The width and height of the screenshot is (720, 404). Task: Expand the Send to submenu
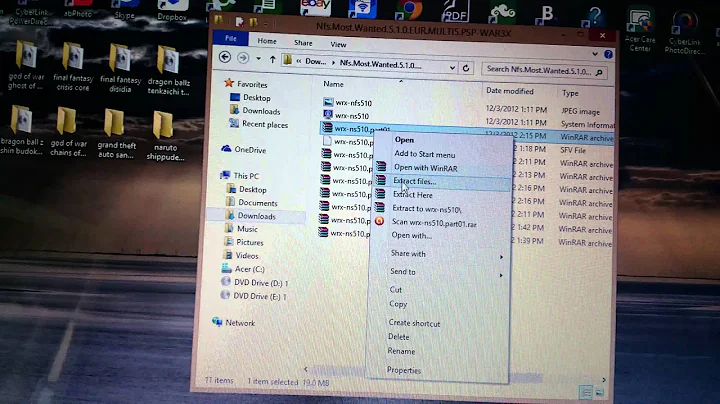pos(402,271)
